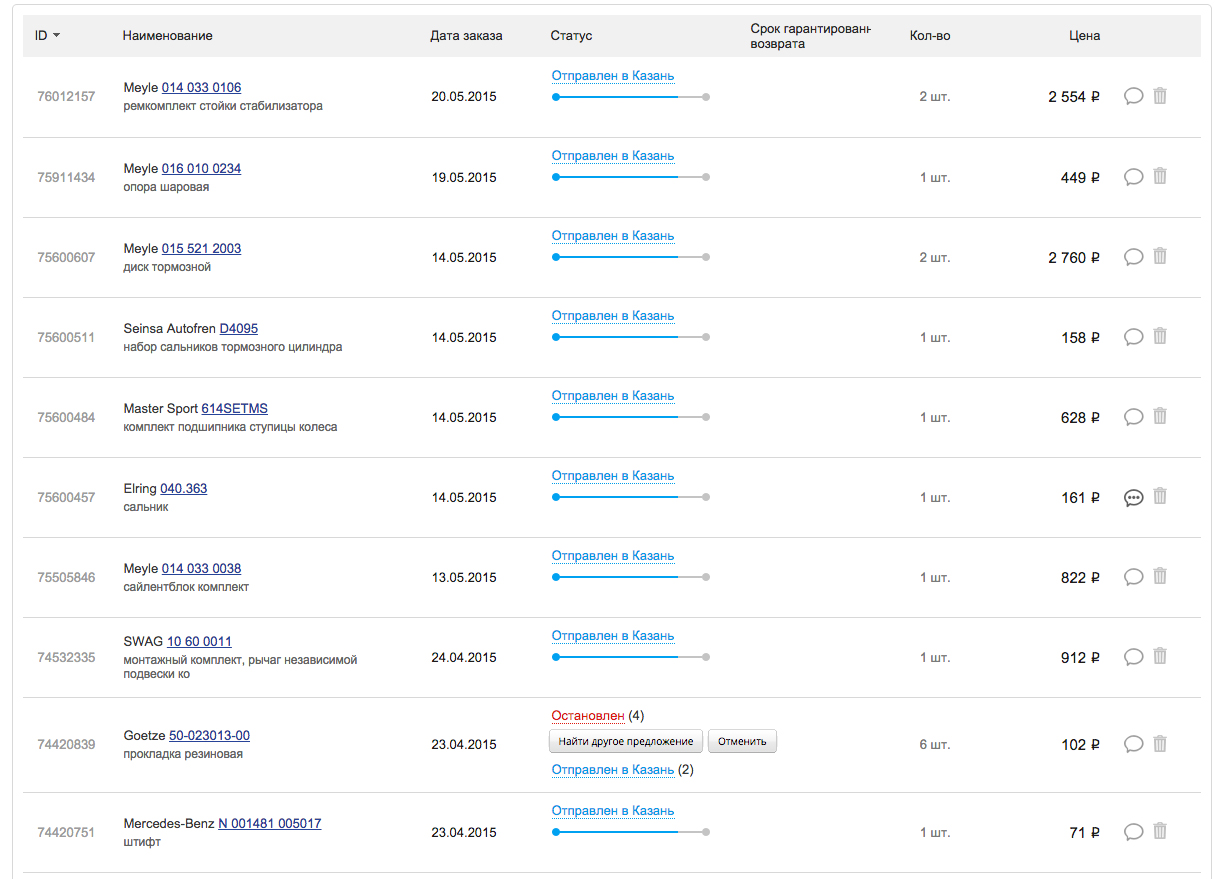
Task: Click trash icon for order 75600484
Action: 1160,416
